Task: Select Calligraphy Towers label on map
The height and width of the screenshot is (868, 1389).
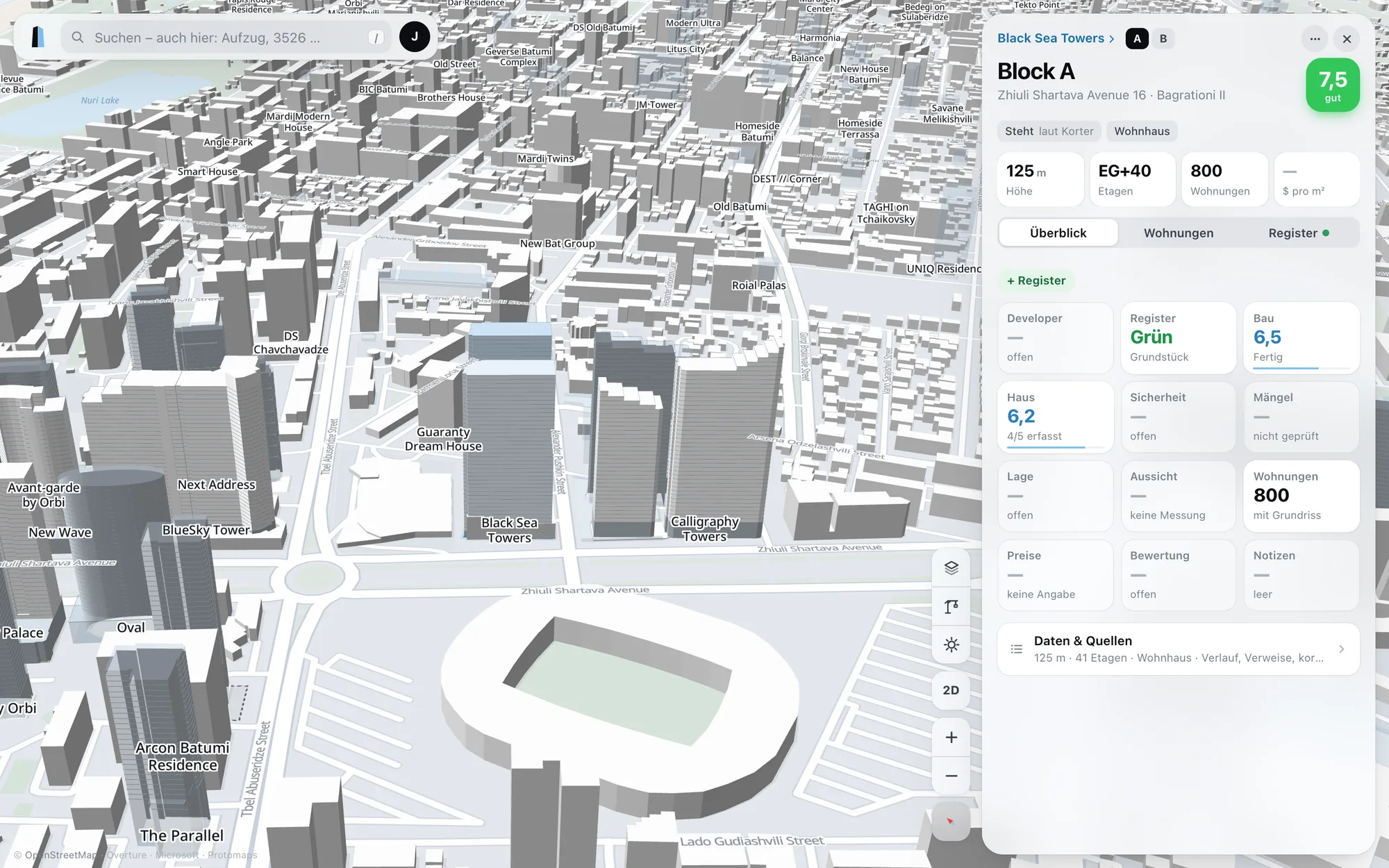Action: coord(704,528)
